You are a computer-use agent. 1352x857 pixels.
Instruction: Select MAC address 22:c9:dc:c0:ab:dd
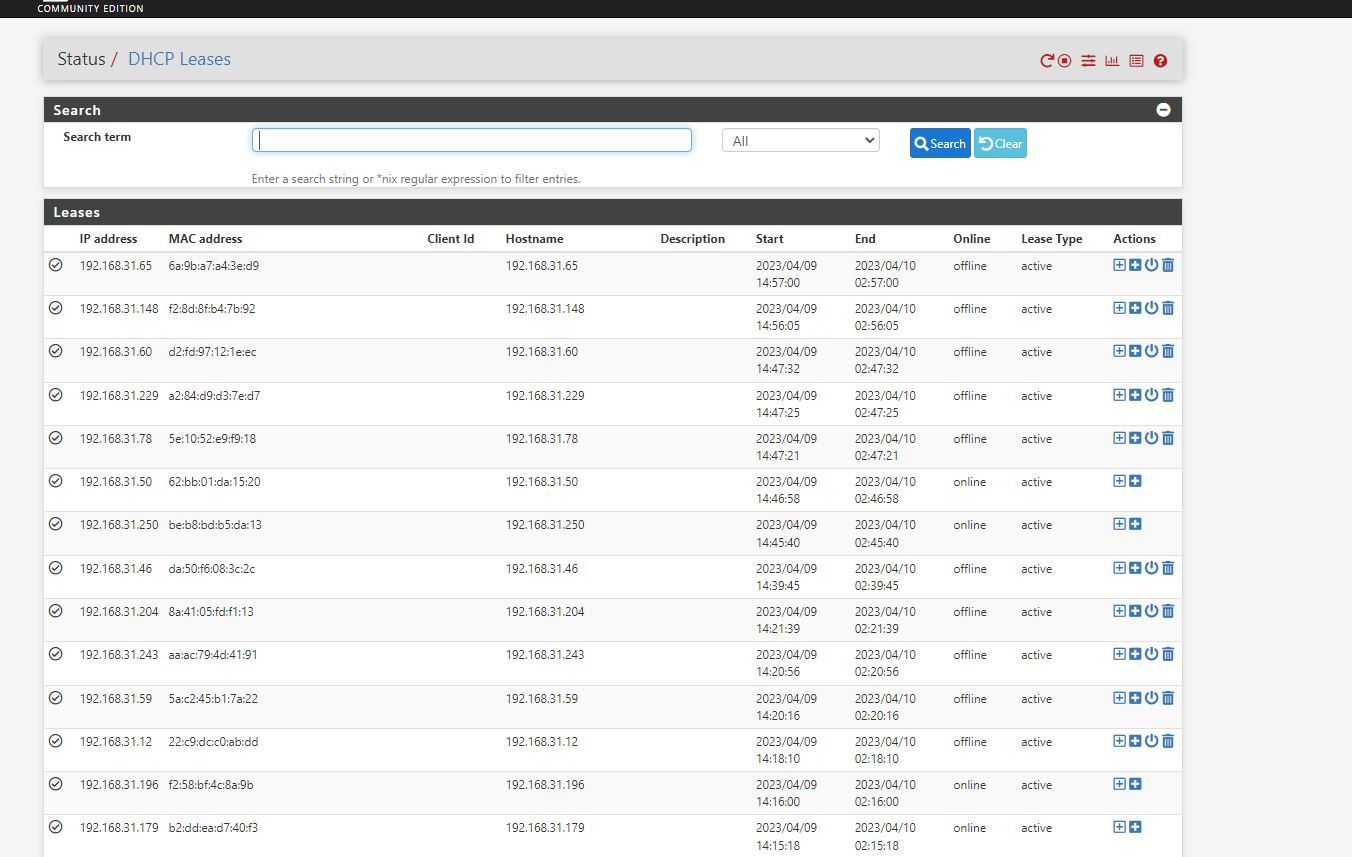click(213, 742)
